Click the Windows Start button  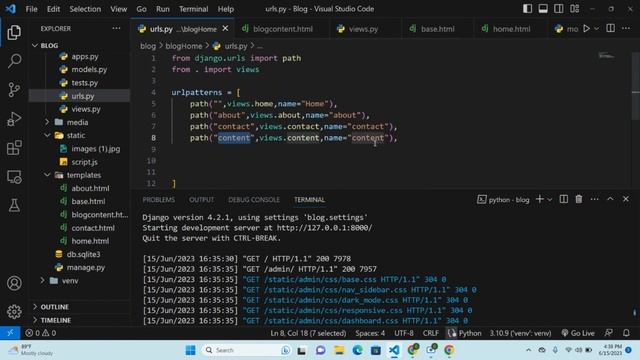click(x=190, y=350)
